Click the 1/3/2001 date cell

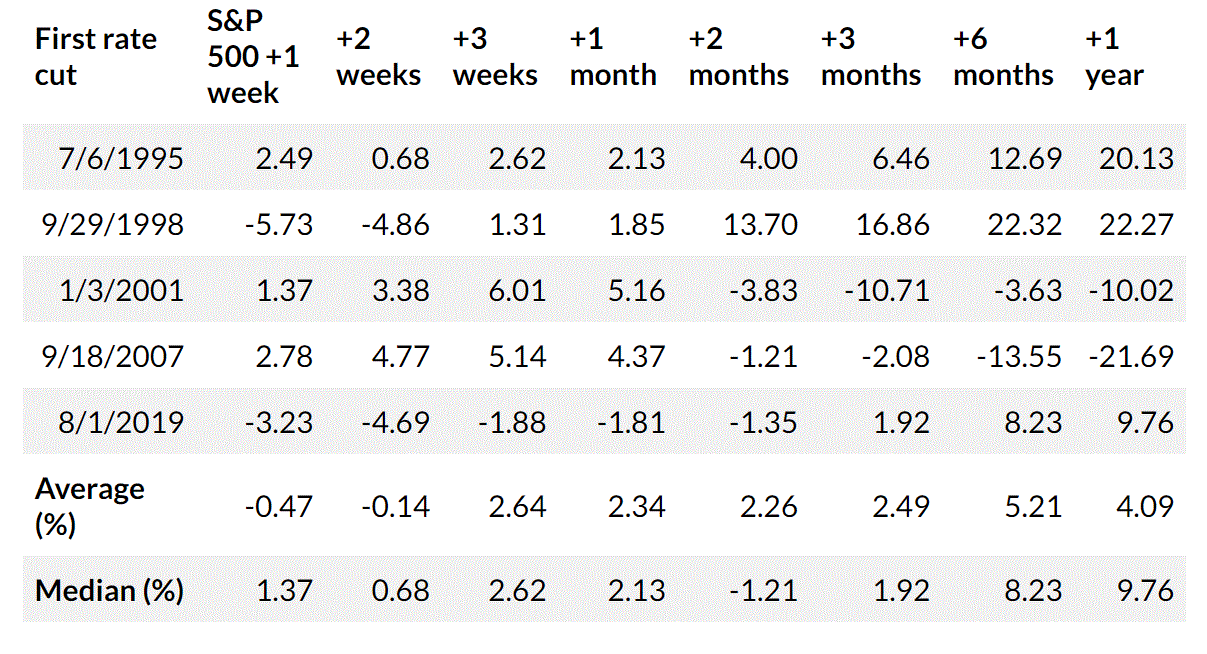point(122,290)
